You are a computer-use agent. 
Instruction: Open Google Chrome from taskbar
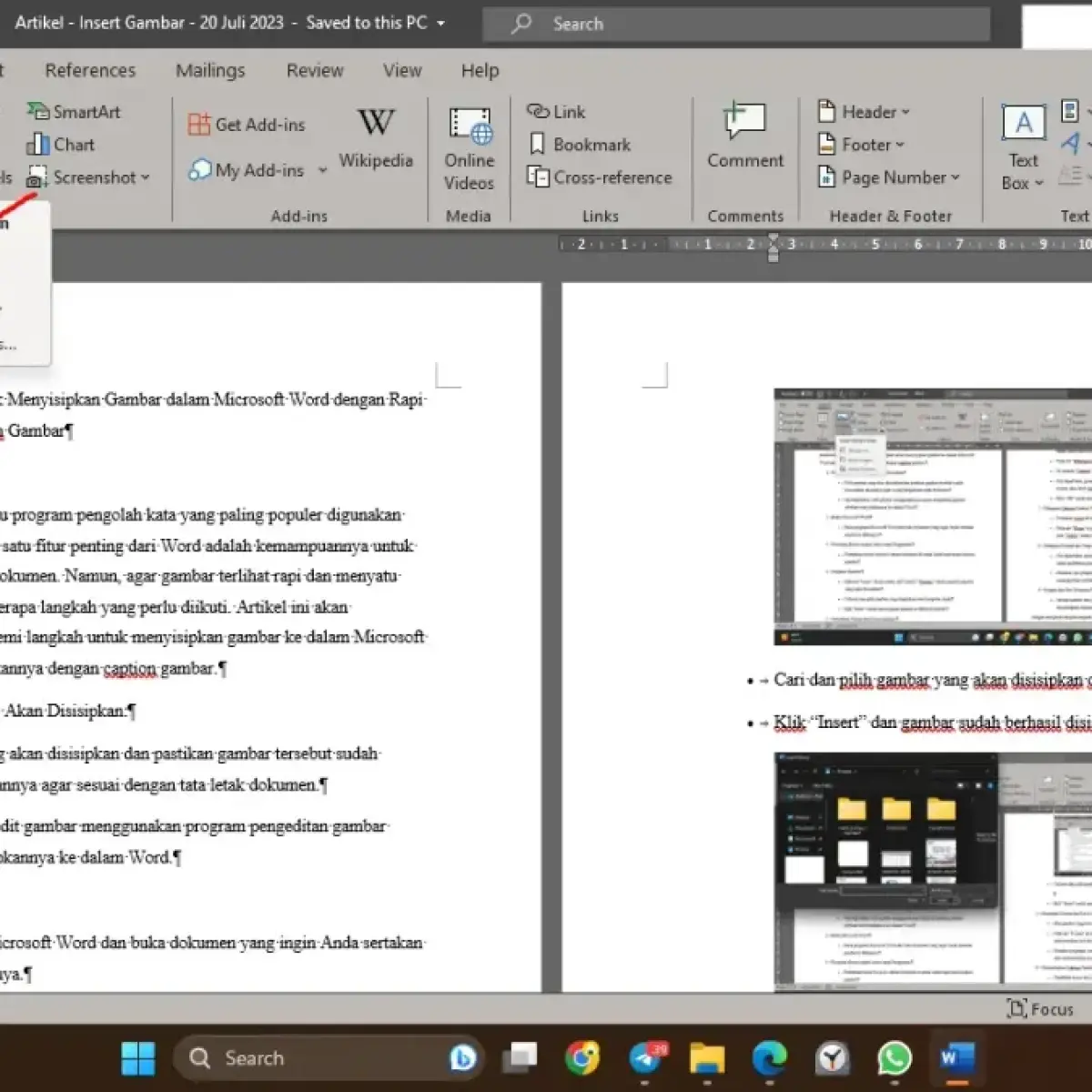click(582, 1058)
